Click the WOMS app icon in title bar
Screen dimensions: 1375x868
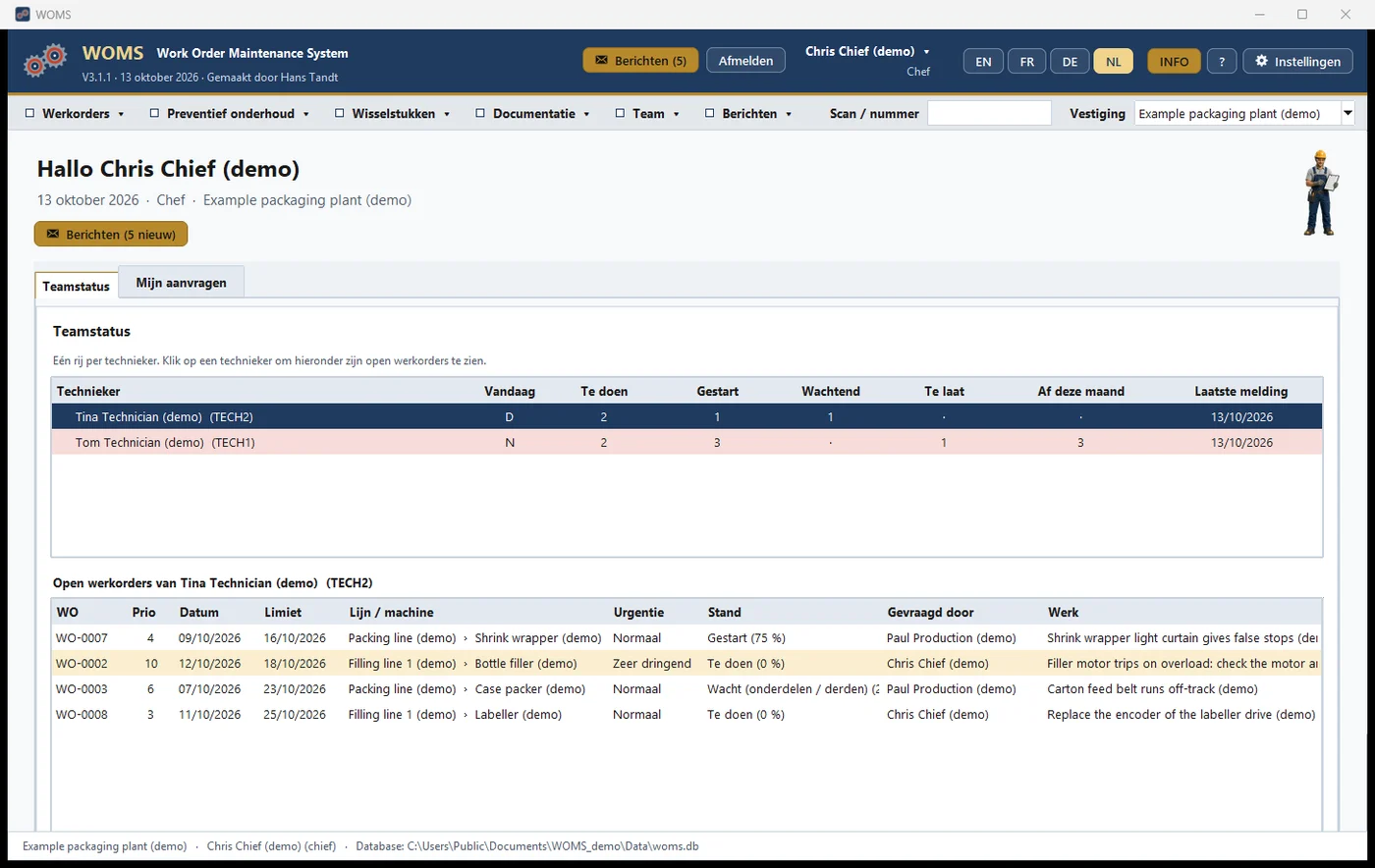[x=22, y=15]
